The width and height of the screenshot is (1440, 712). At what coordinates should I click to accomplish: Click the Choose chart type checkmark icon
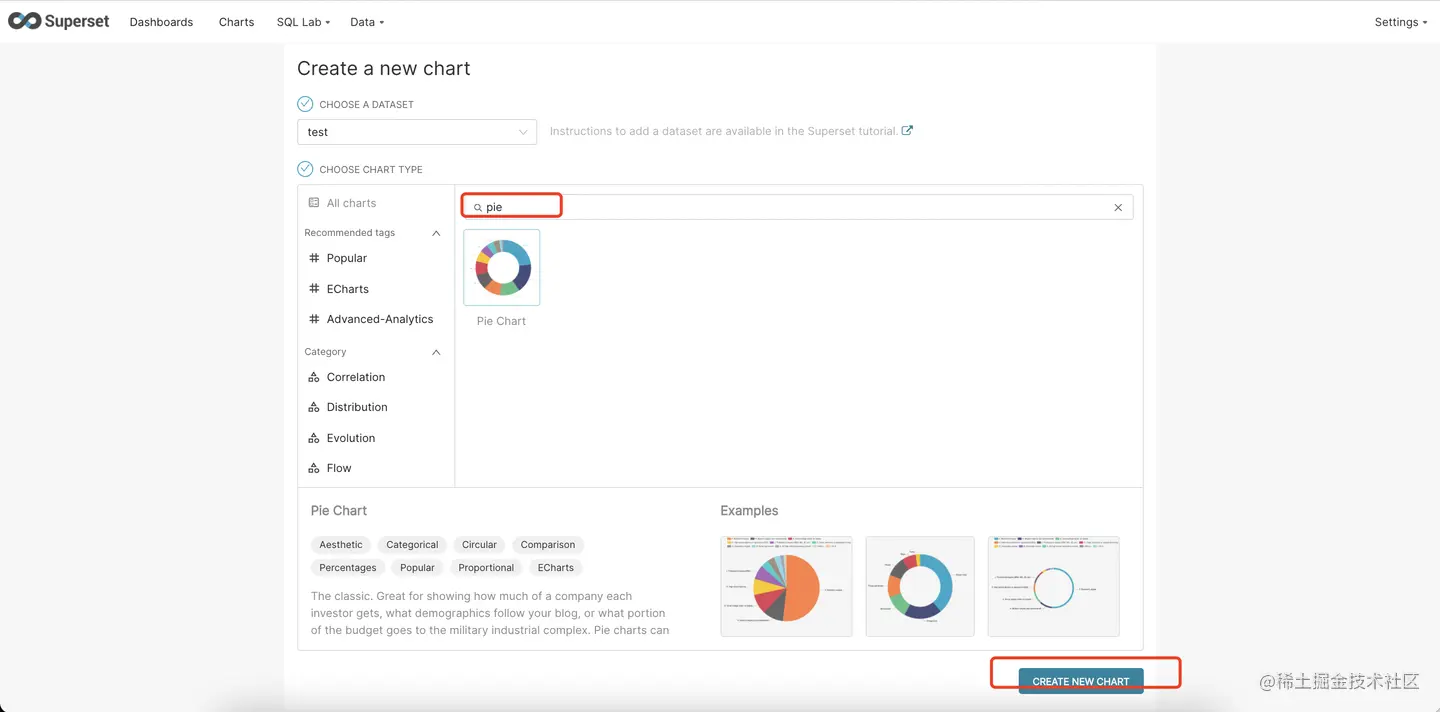tap(305, 169)
